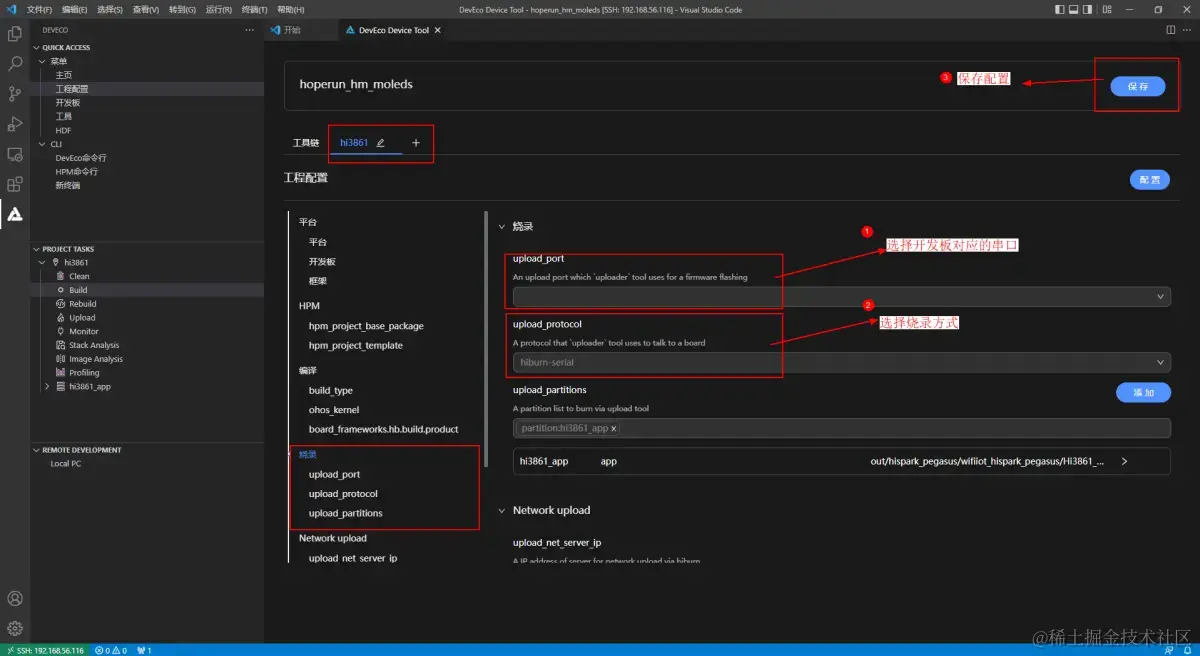Toggle secondary side bar layout icon

[1088, 9]
